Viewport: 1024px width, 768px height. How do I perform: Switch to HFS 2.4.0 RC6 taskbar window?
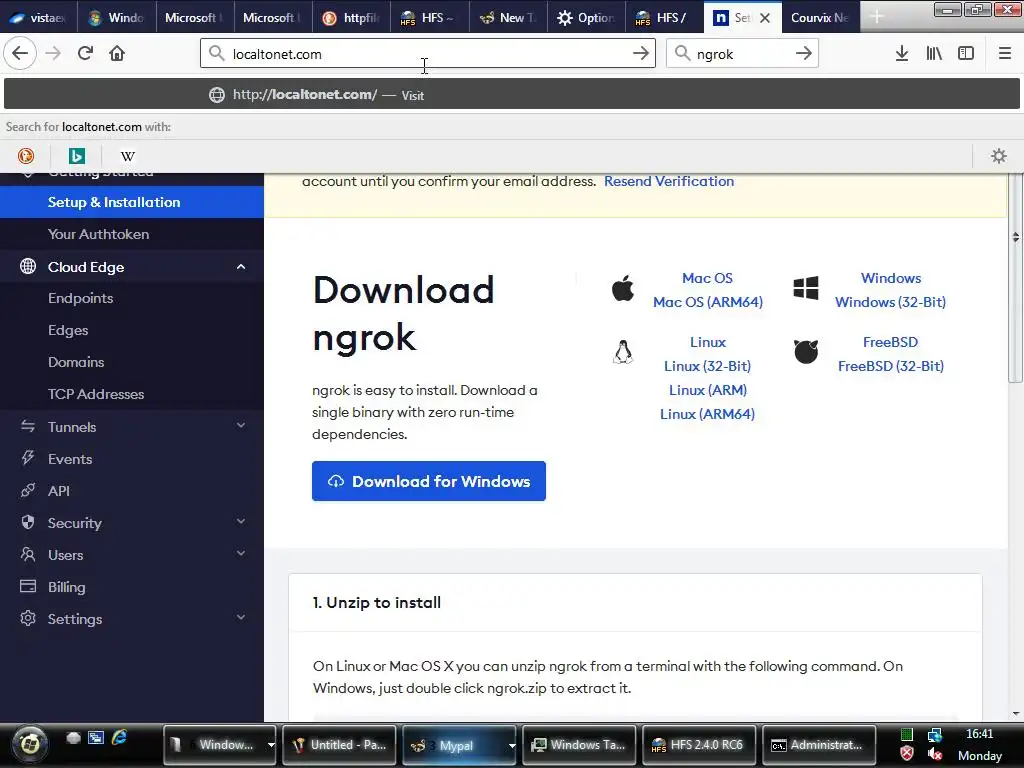[x=699, y=745]
